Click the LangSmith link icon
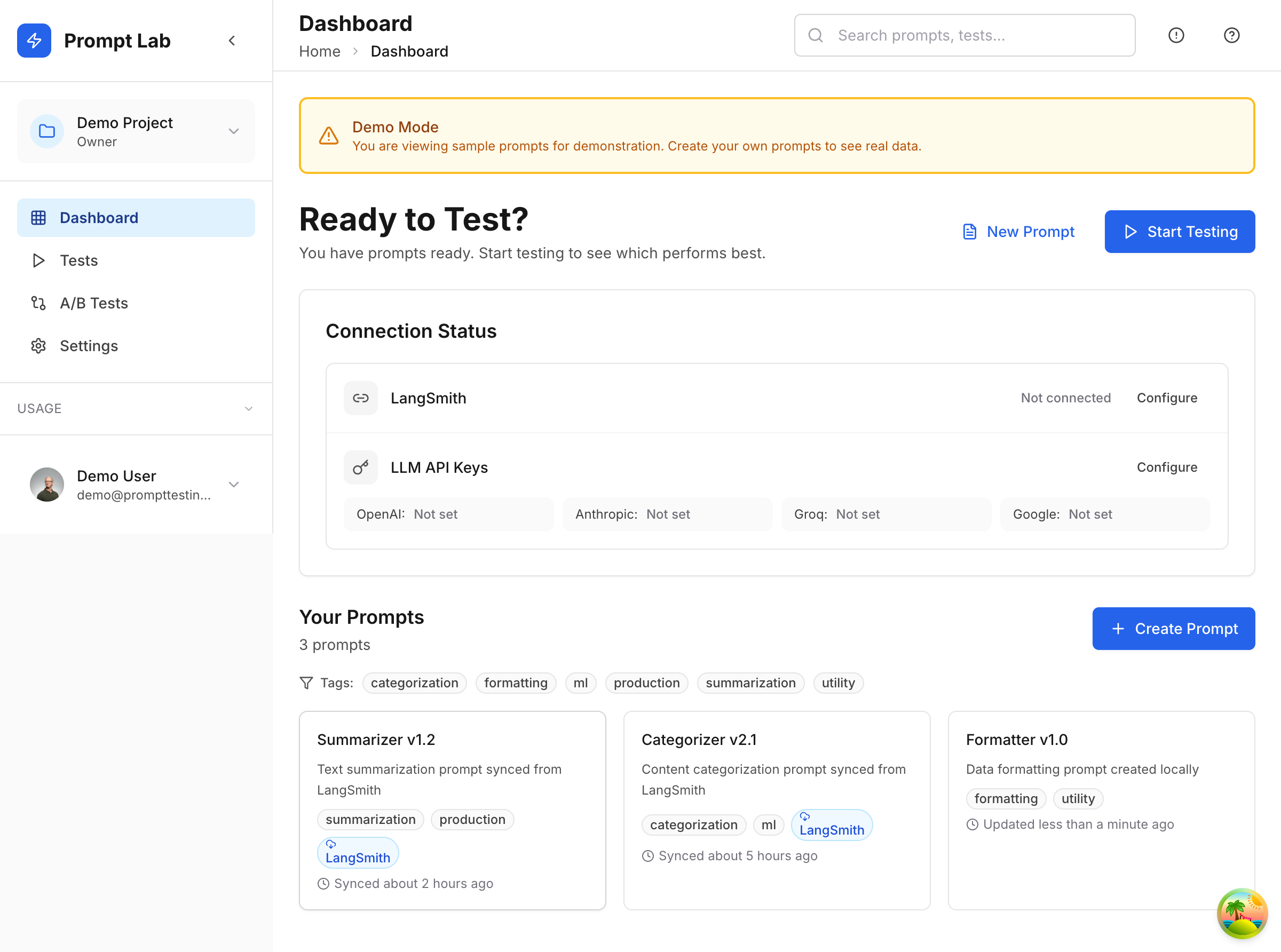 (361, 398)
